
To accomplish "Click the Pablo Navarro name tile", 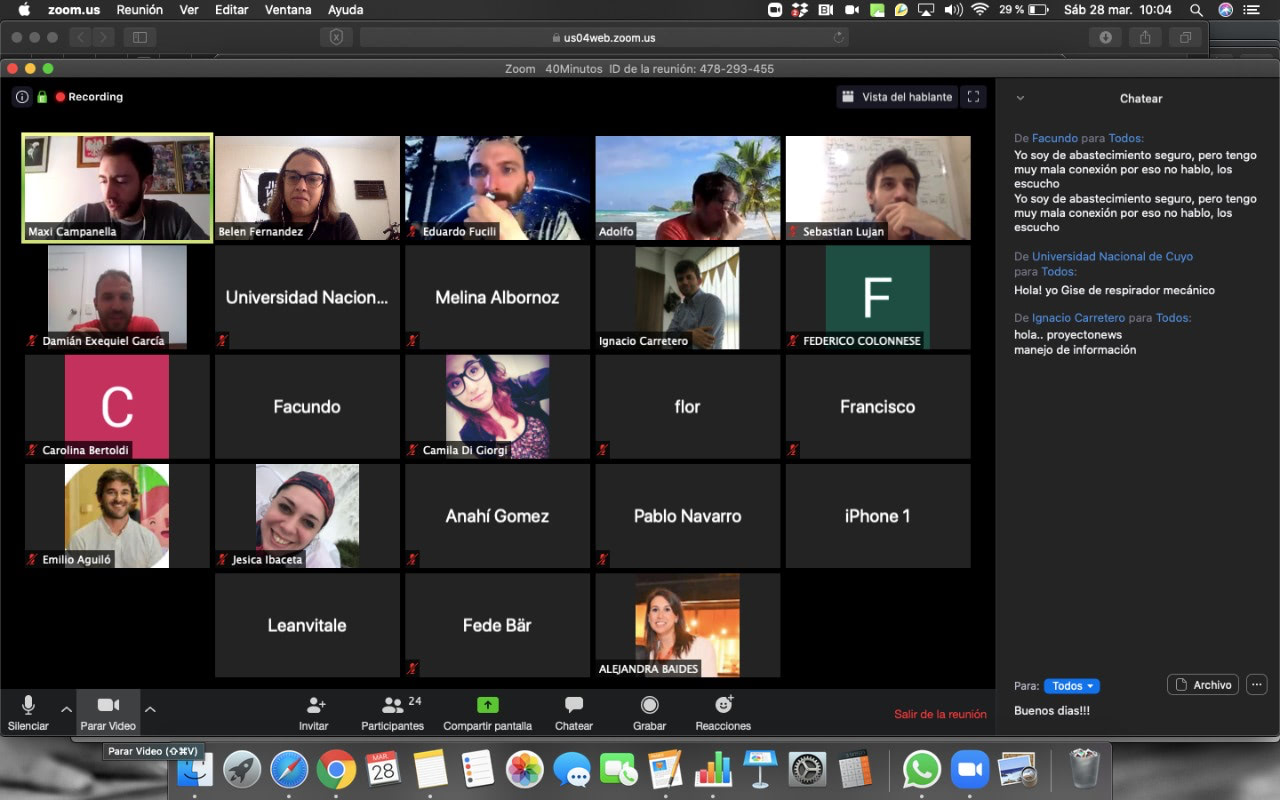I will pos(688,516).
